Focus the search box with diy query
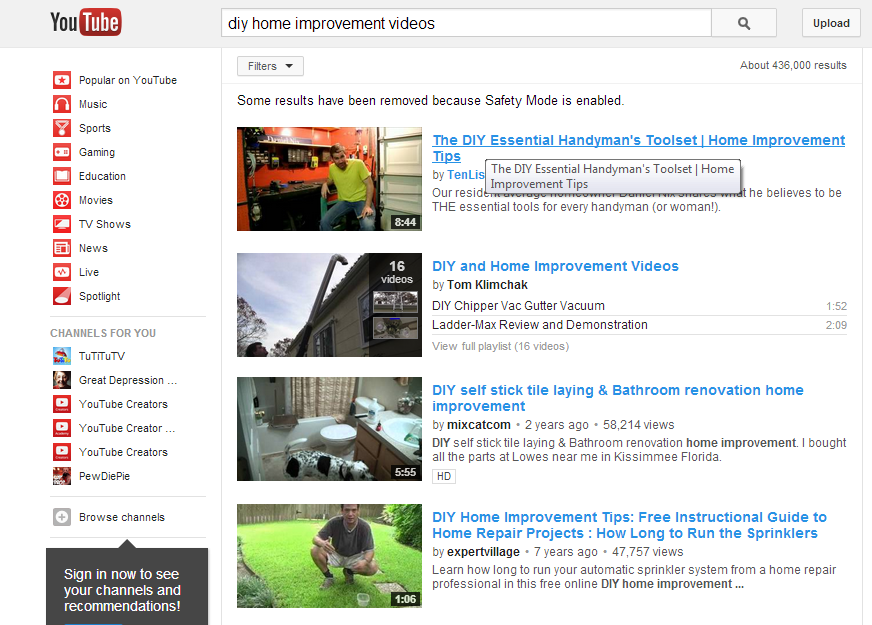The height and width of the screenshot is (625, 872). (466, 23)
